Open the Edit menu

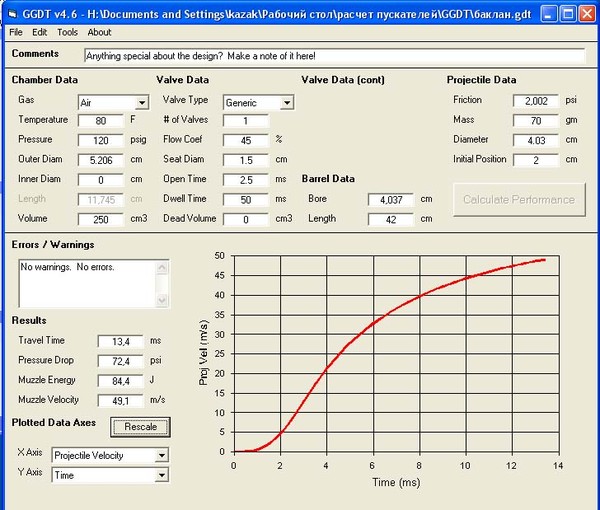tap(39, 32)
